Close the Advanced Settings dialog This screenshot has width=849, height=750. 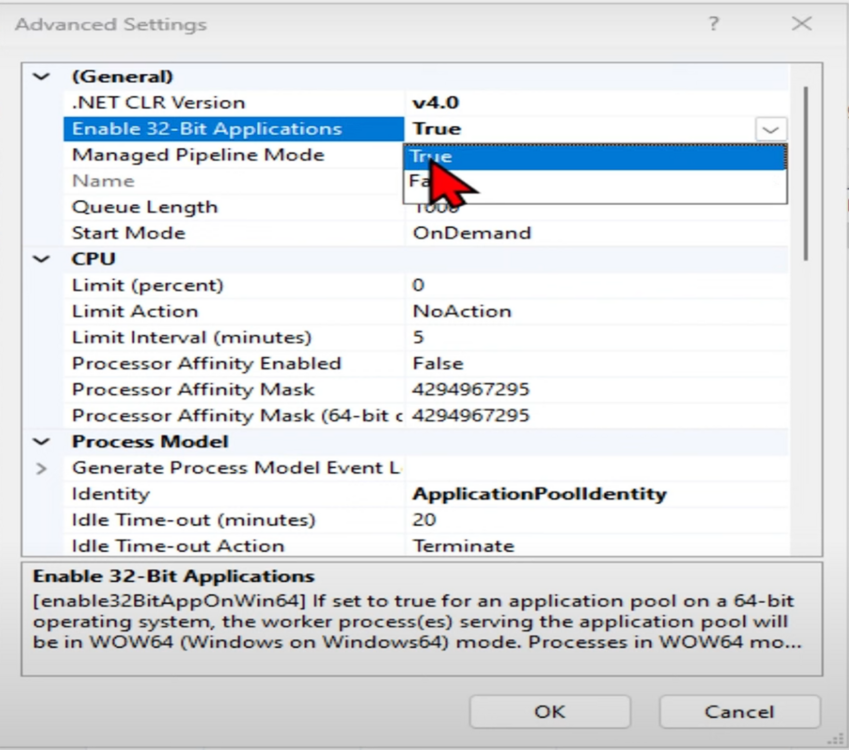point(801,24)
